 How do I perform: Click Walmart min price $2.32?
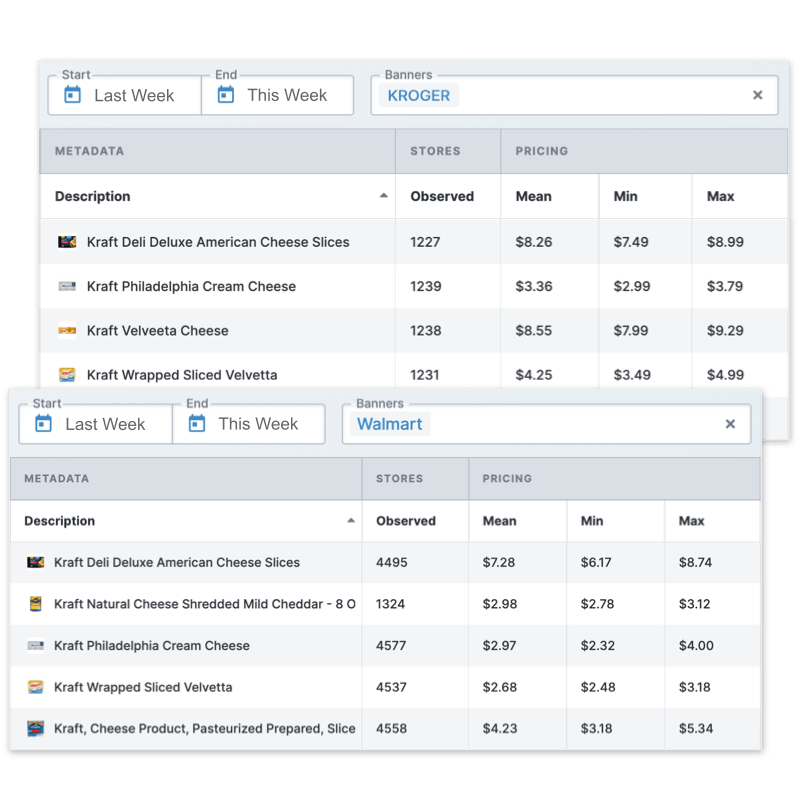tap(597, 646)
